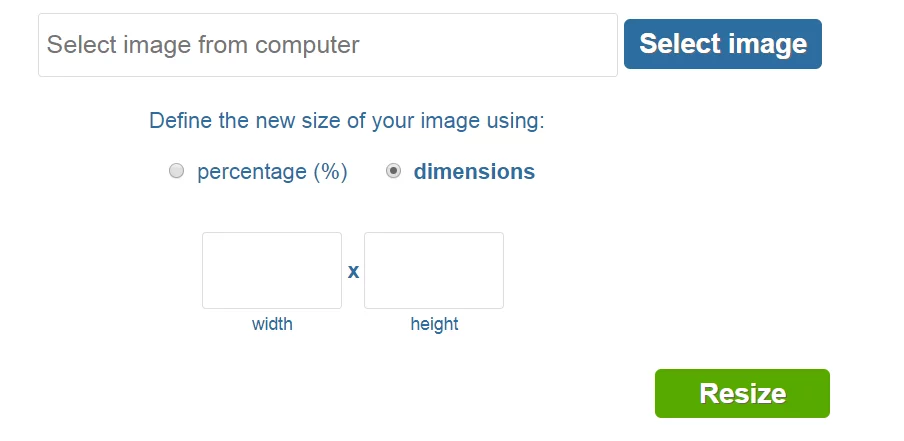This screenshot has height=441, width=904.
Task: Submit the form with Resize
Action: [742, 393]
